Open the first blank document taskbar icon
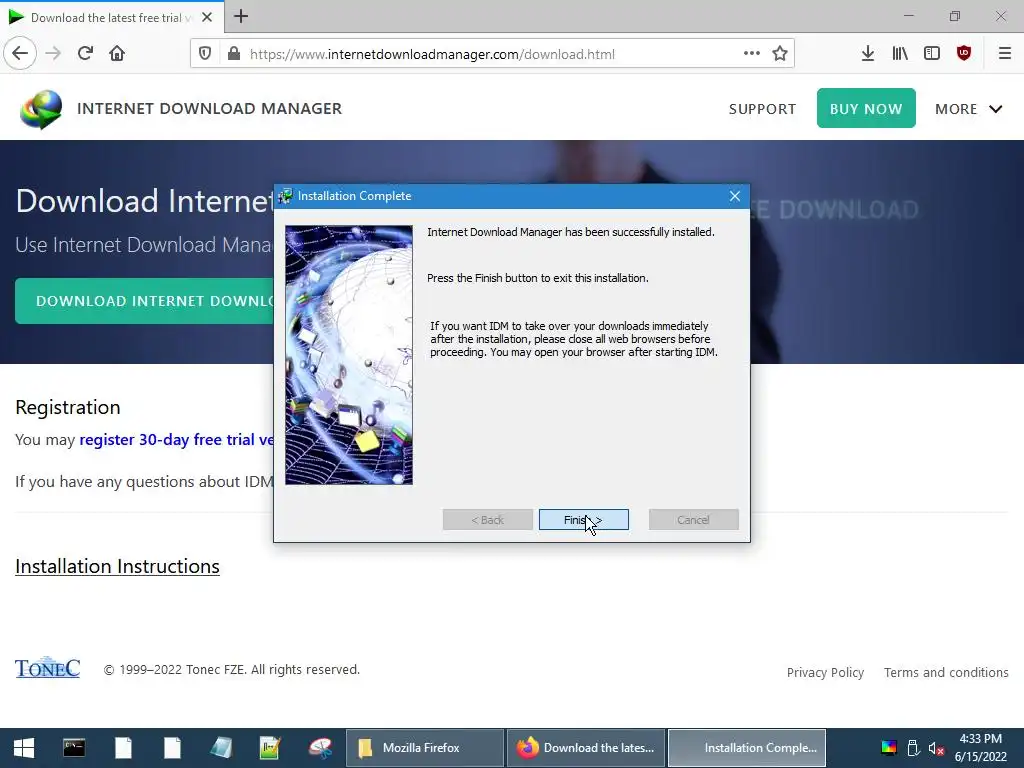This screenshot has height=768, width=1024. click(123, 748)
